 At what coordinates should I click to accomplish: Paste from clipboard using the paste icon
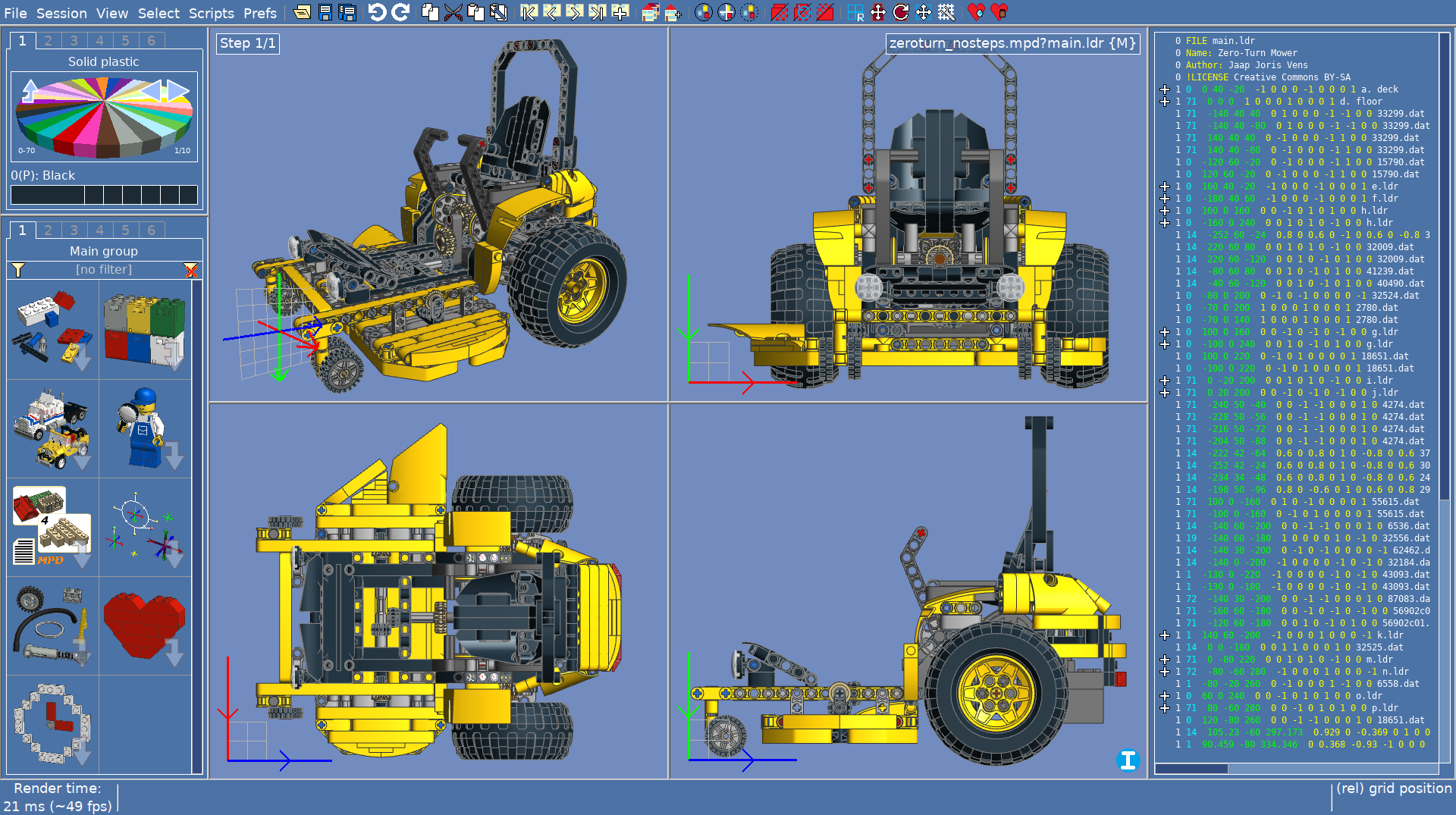pyautogui.click(x=475, y=12)
